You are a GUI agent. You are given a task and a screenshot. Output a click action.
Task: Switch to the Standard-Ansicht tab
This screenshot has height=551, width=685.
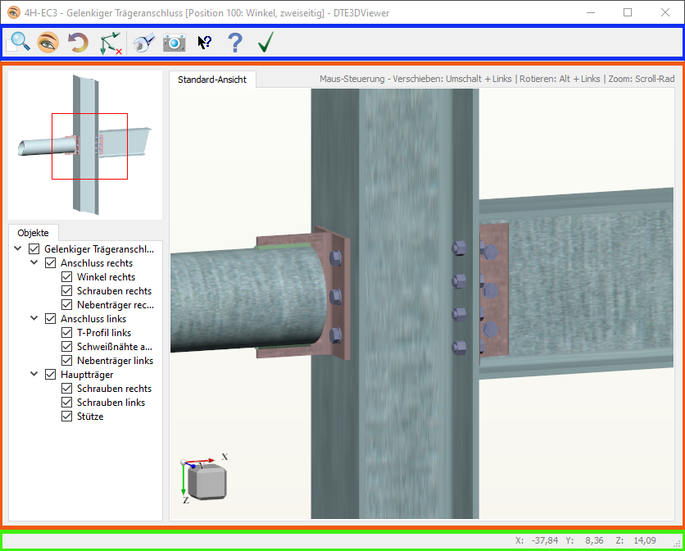(212, 79)
